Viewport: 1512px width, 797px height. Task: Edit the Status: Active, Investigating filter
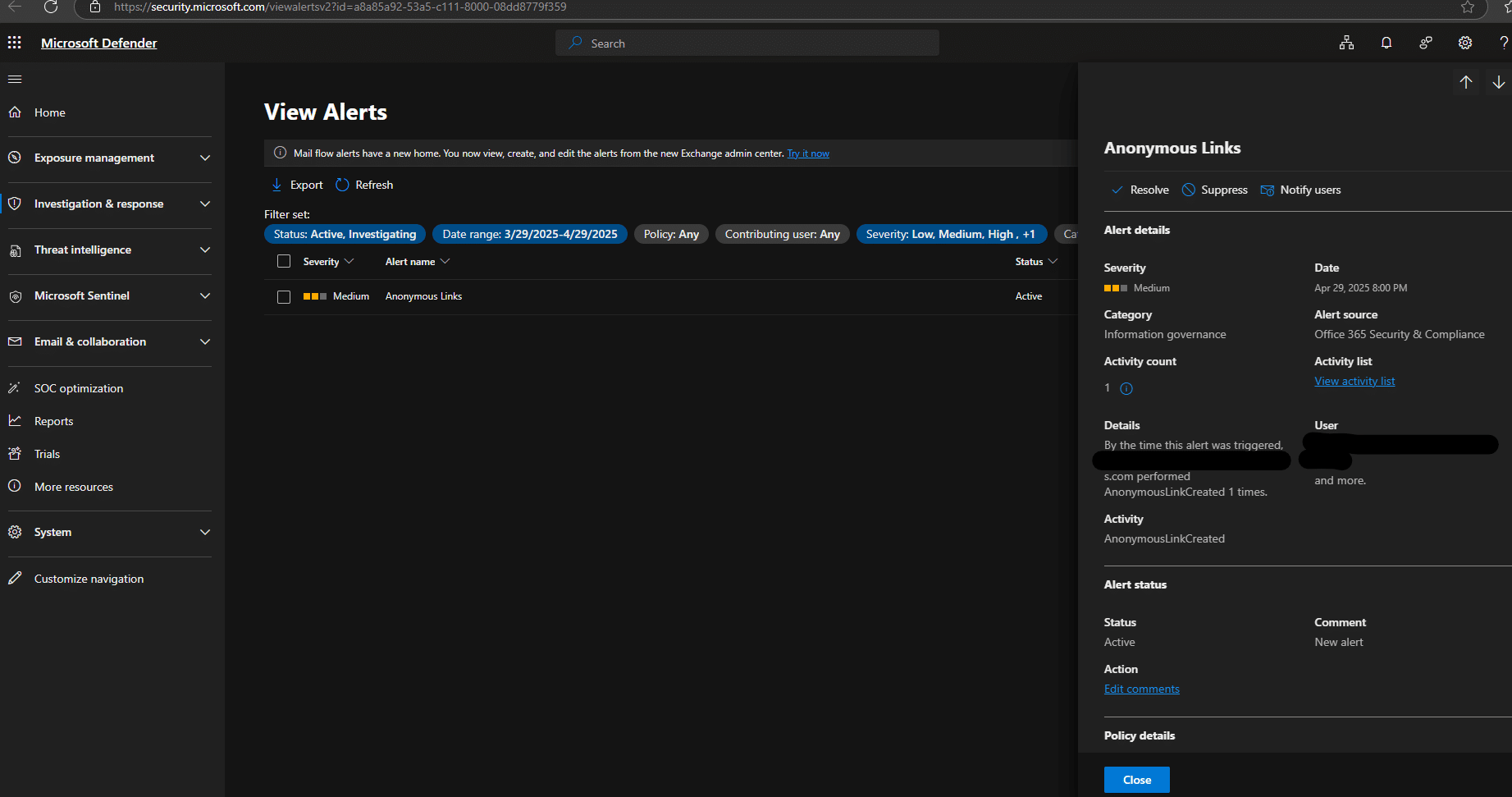tap(345, 234)
